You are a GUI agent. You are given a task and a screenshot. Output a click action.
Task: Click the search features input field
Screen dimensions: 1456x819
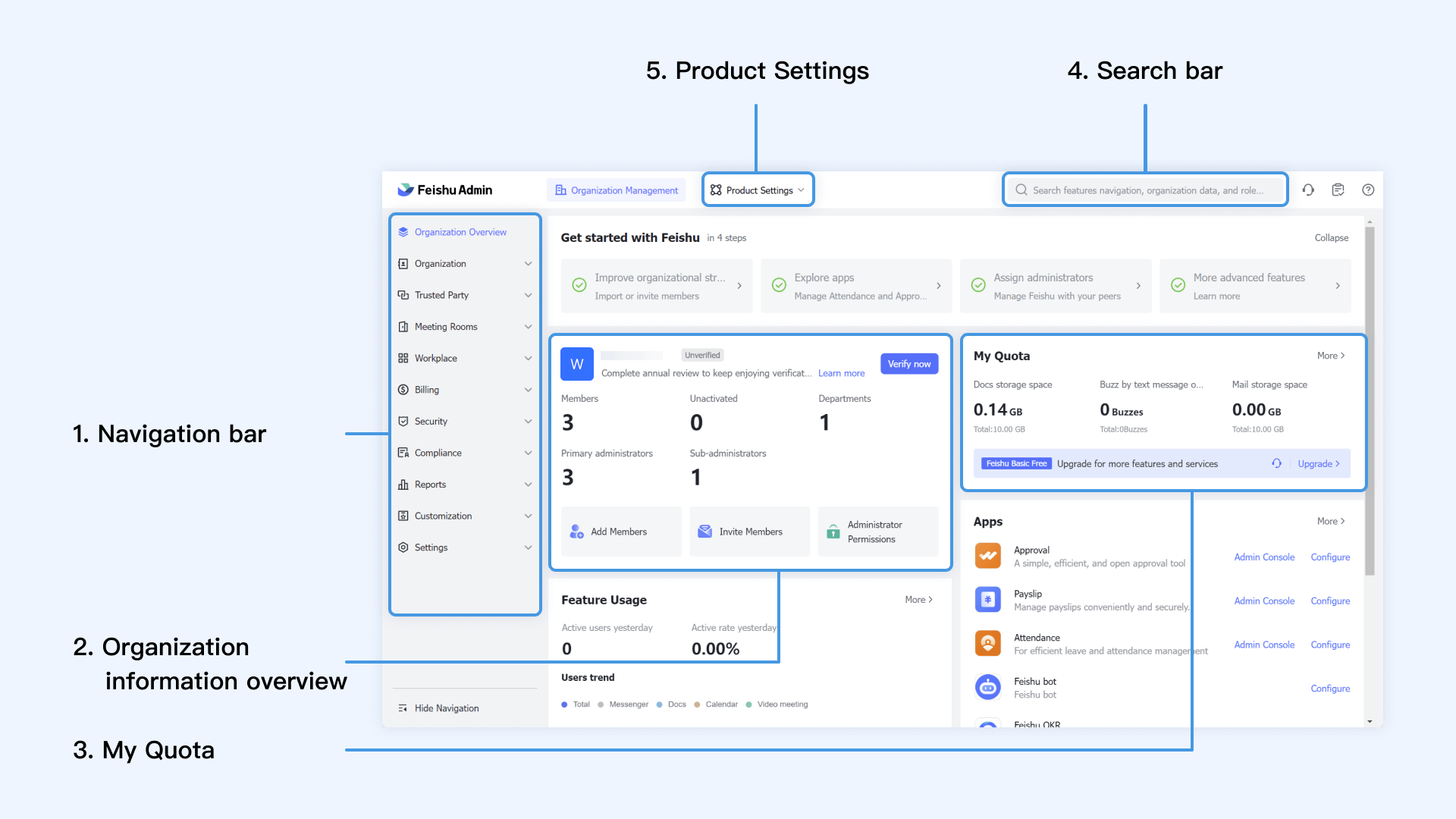pos(1147,190)
